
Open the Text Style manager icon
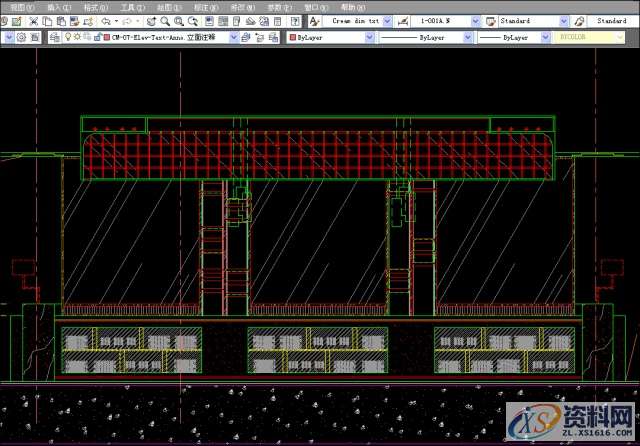tap(314, 21)
